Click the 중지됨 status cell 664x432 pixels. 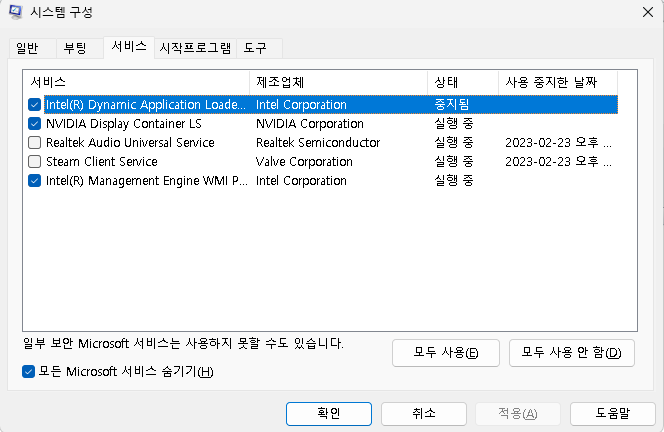[451, 105]
